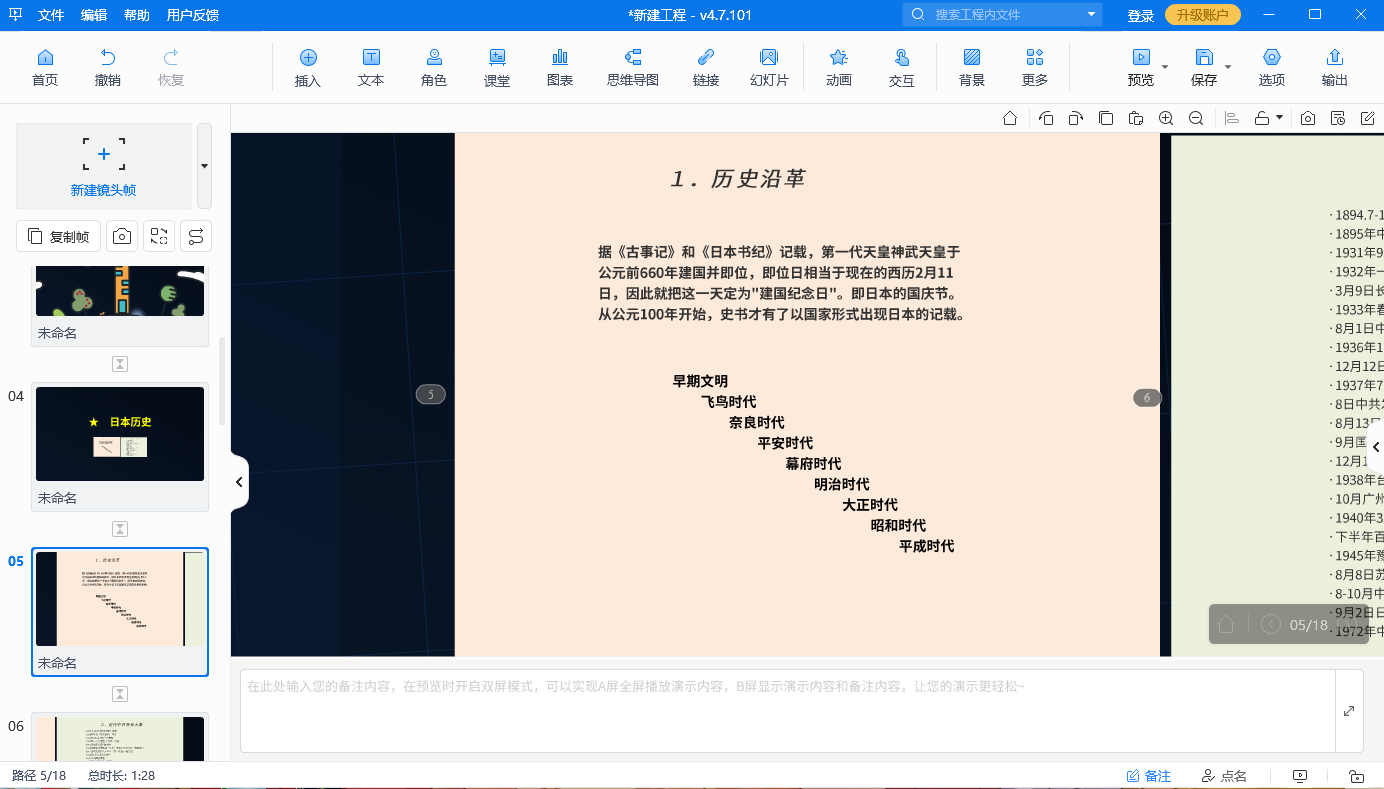Click the 升级账户 upgrade button
1384x789 pixels.
pos(1203,15)
